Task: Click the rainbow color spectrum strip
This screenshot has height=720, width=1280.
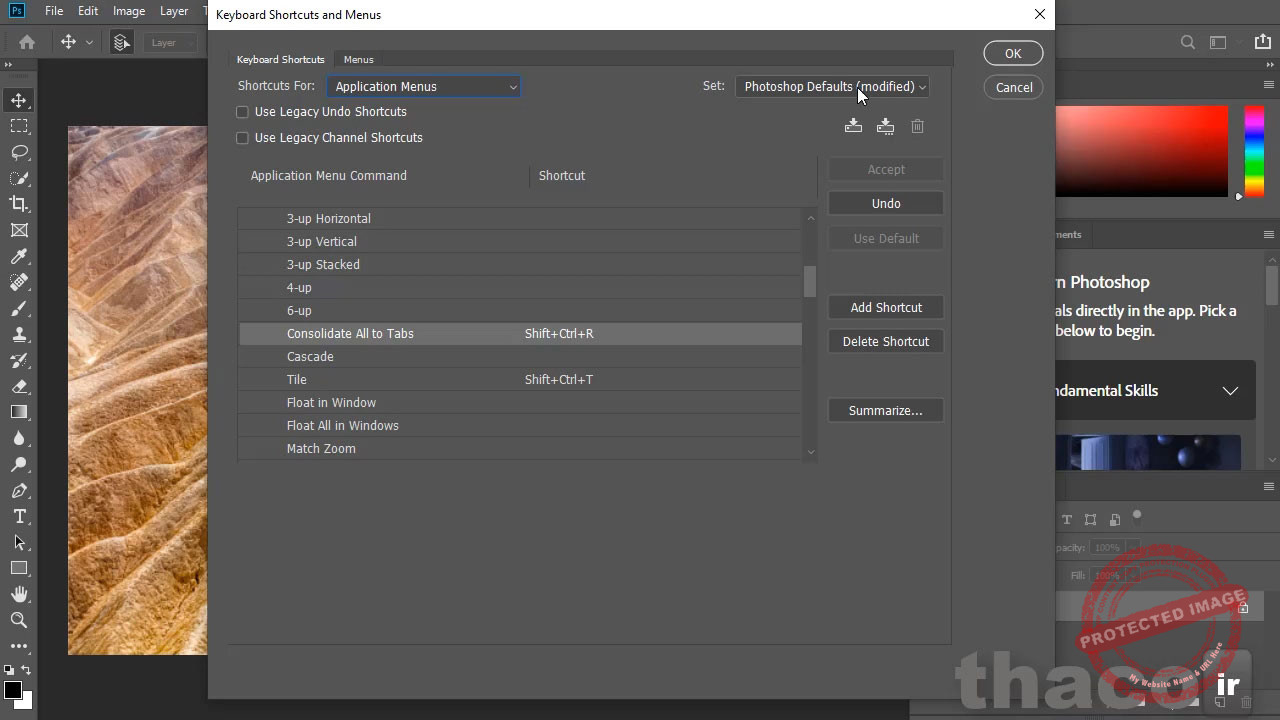Action: [1254, 150]
